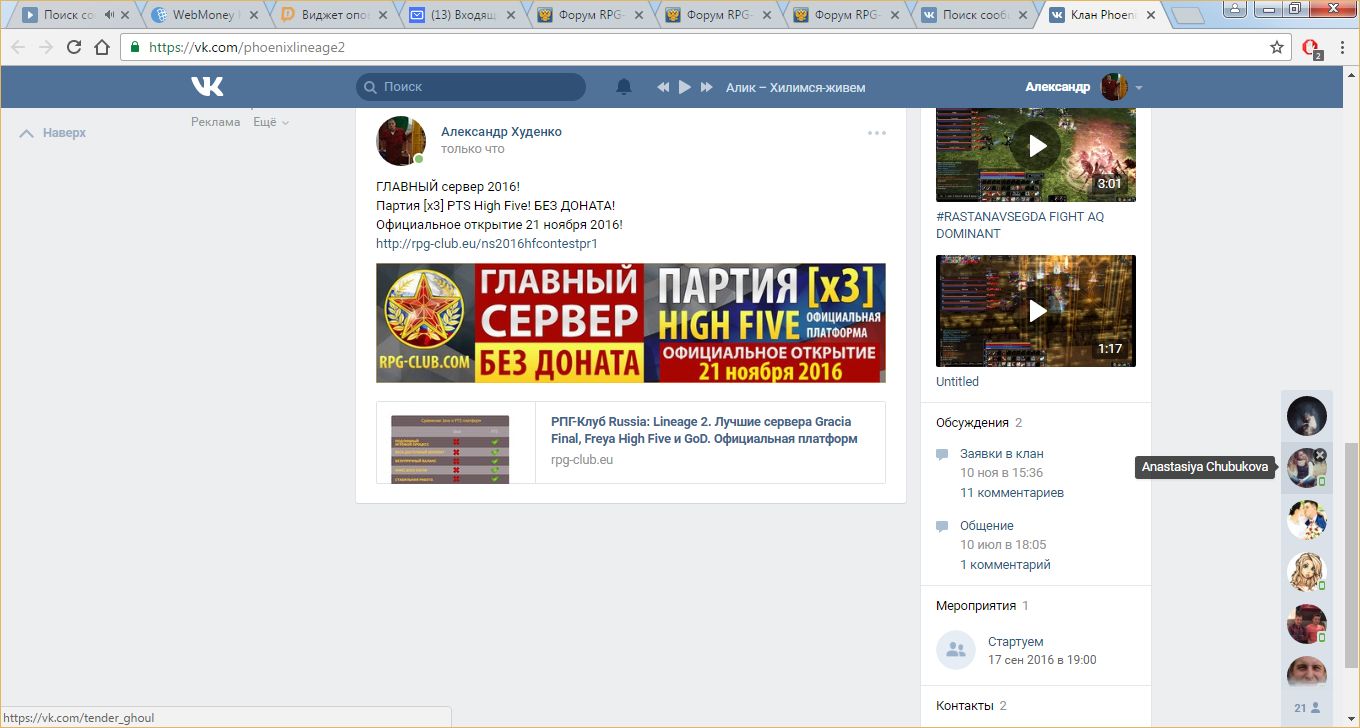Open the cartoon blonde avatar chat
The width and height of the screenshot is (1360, 728).
(1306, 572)
